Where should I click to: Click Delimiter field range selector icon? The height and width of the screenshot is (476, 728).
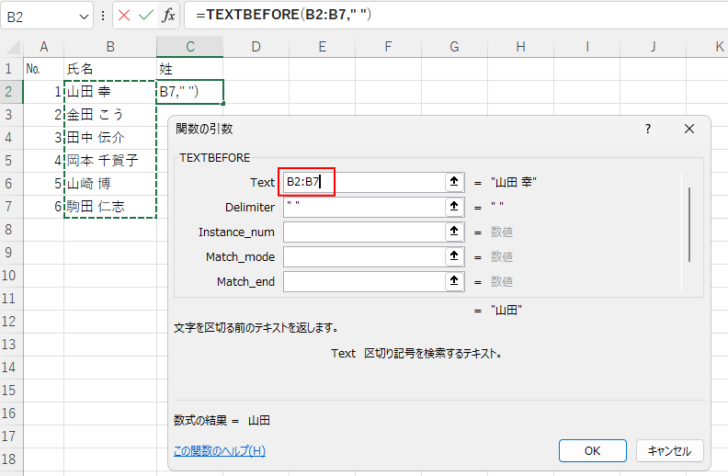(454, 207)
